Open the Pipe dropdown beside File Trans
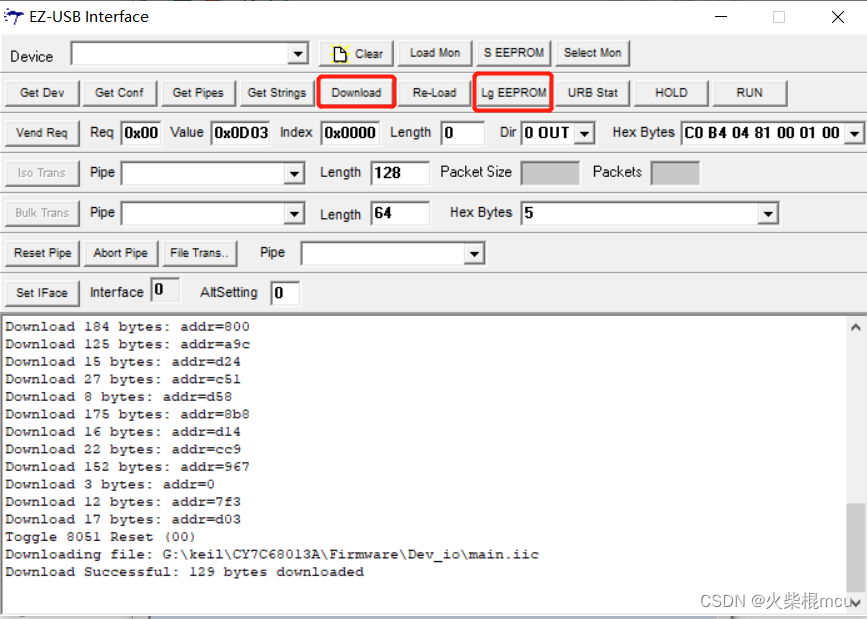 coord(474,254)
